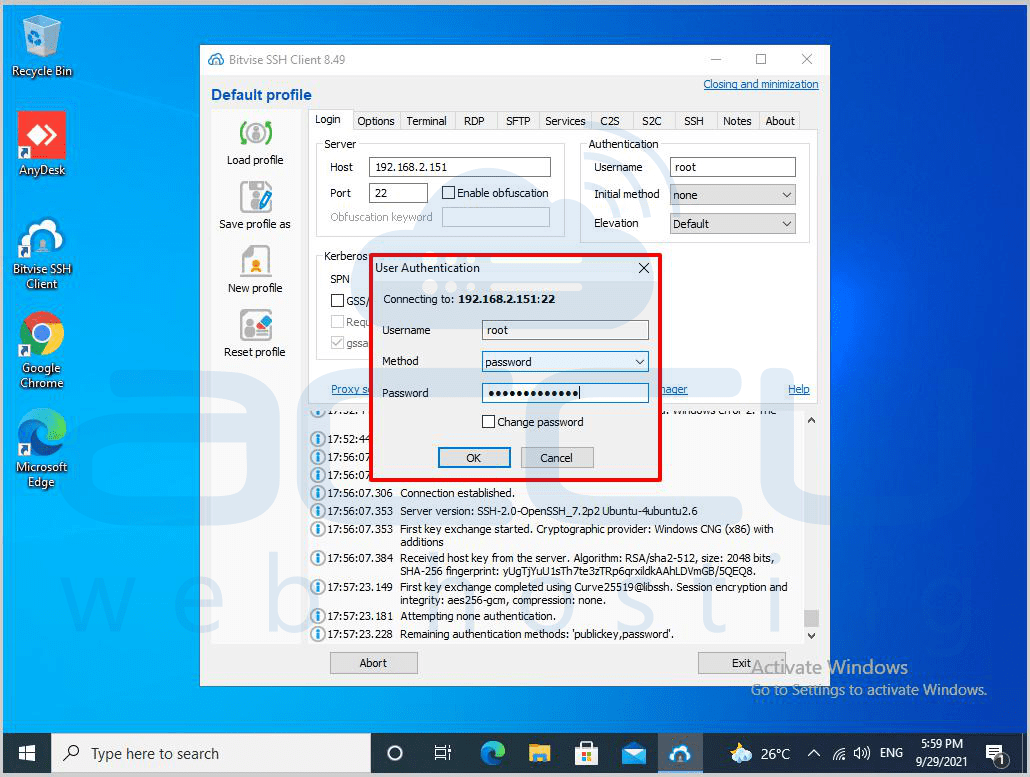Toggle Enable obfuscation checkbox
Viewport: 1030px width, 777px height.
449,193
